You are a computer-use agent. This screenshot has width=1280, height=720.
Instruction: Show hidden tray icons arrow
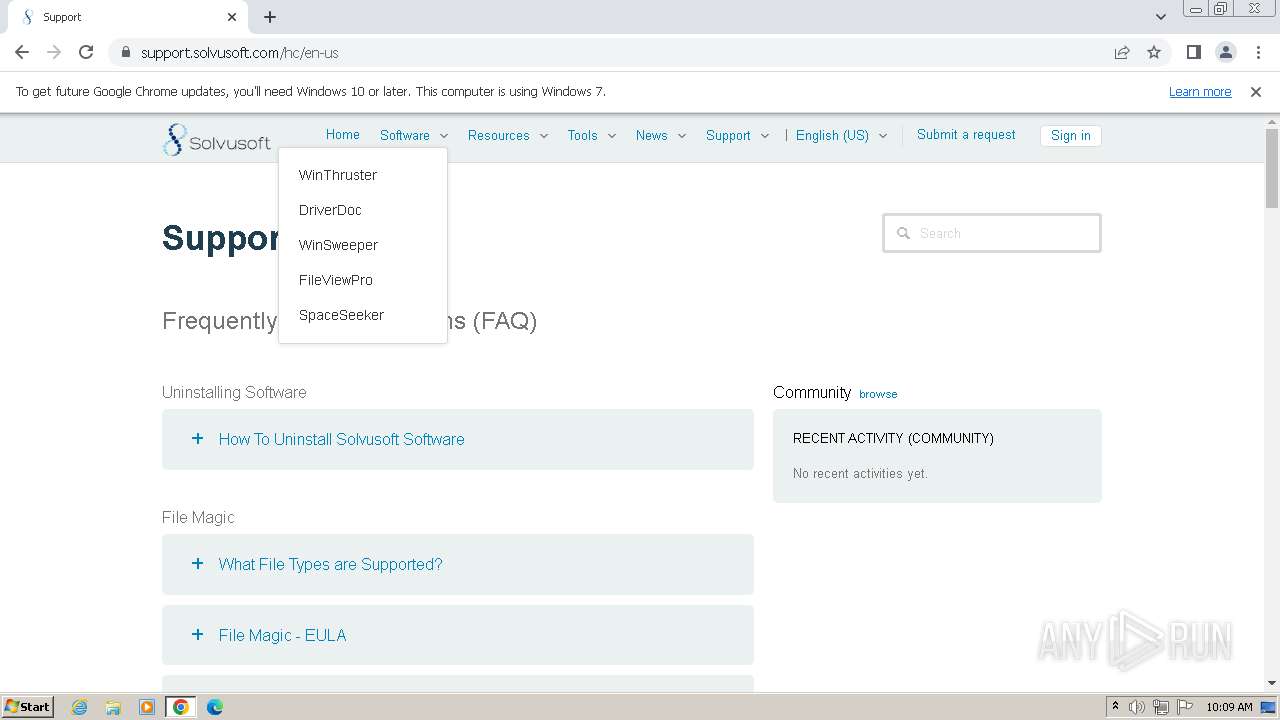point(1115,707)
